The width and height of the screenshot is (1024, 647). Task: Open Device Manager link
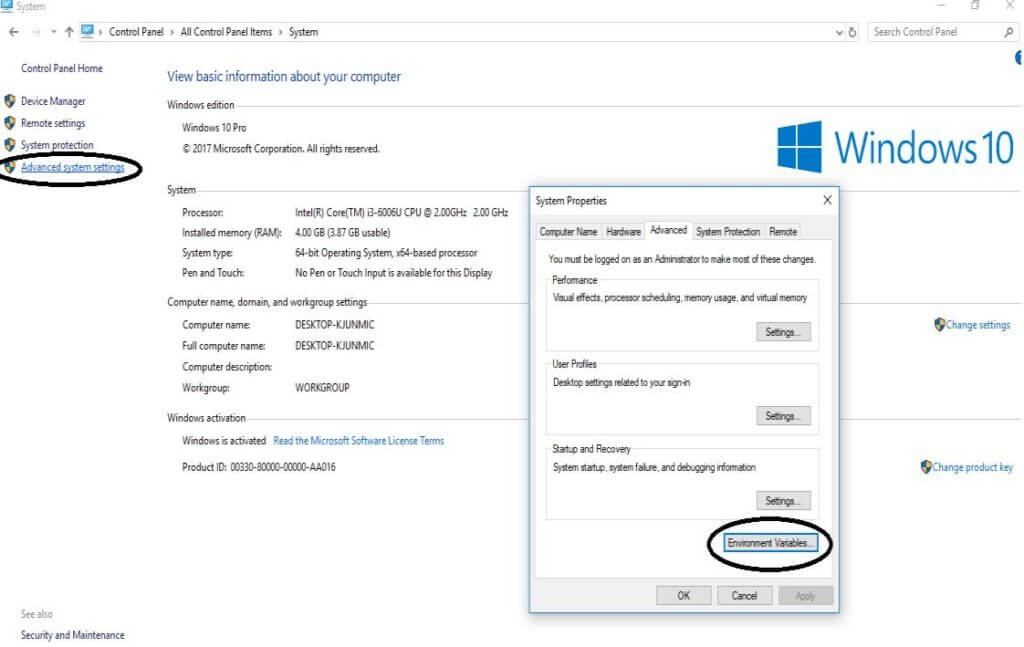pyautogui.click(x=53, y=101)
